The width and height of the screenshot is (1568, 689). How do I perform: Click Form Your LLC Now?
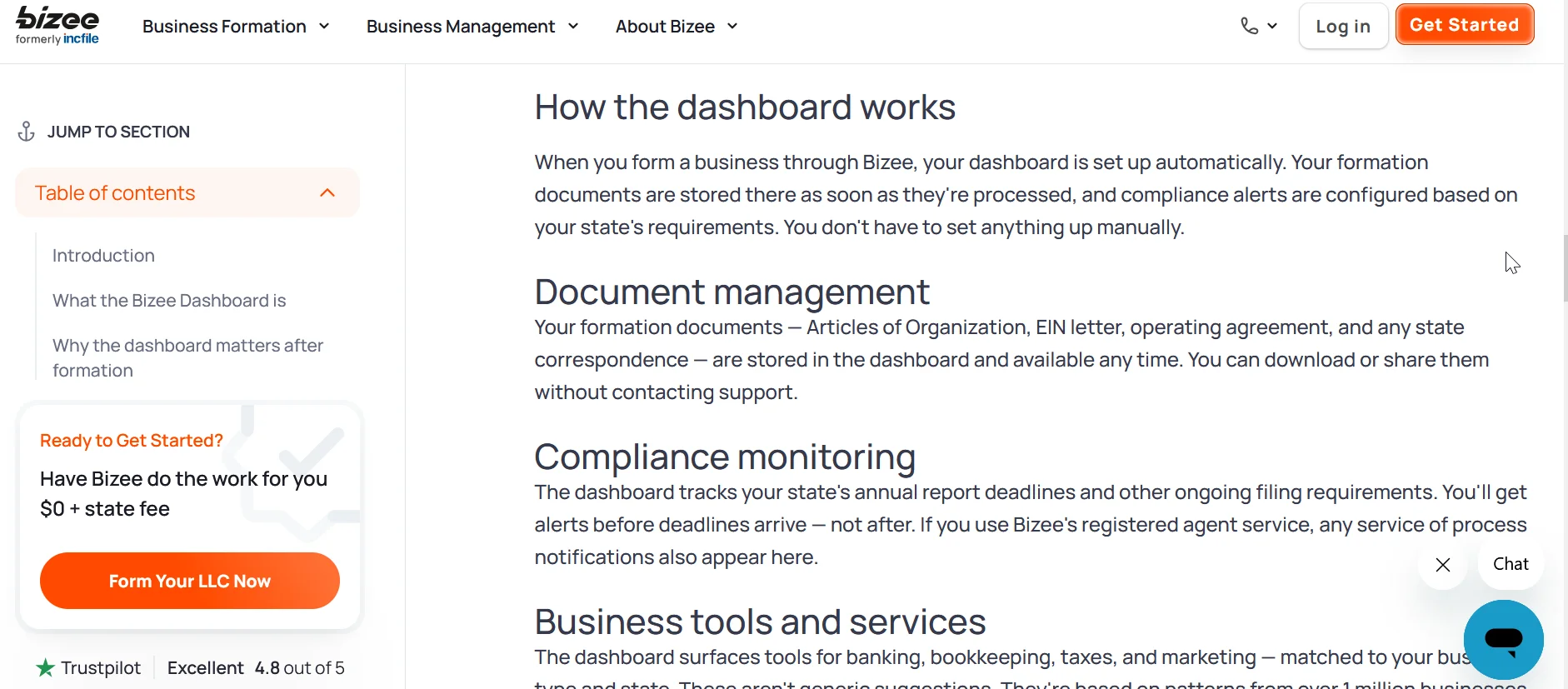point(190,581)
